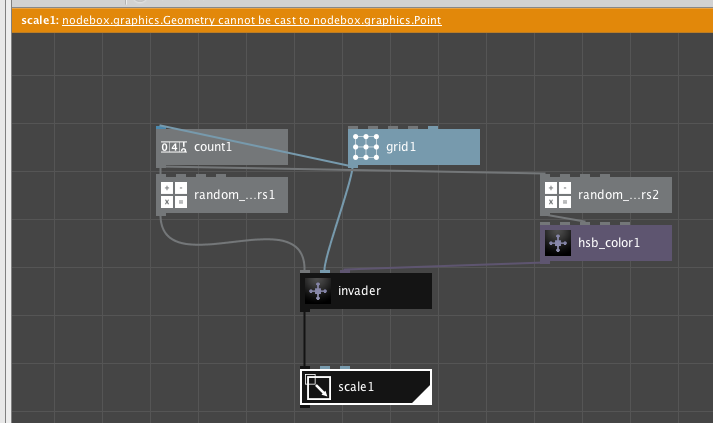Click the scale1 rendered-node corner triangle
This screenshot has width=713, height=423.
(424, 396)
